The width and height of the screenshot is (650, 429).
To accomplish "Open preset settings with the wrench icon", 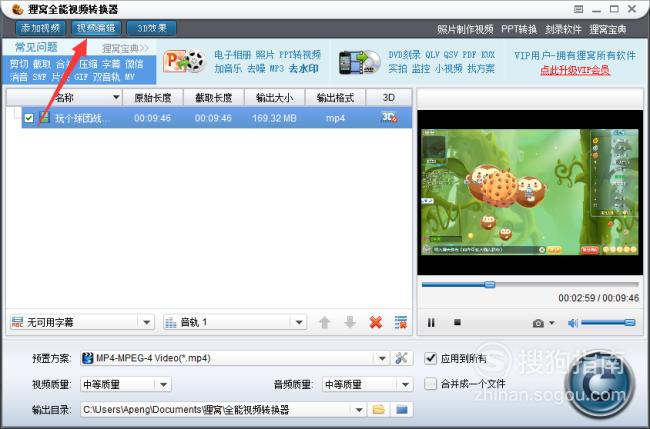I will 401,358.
